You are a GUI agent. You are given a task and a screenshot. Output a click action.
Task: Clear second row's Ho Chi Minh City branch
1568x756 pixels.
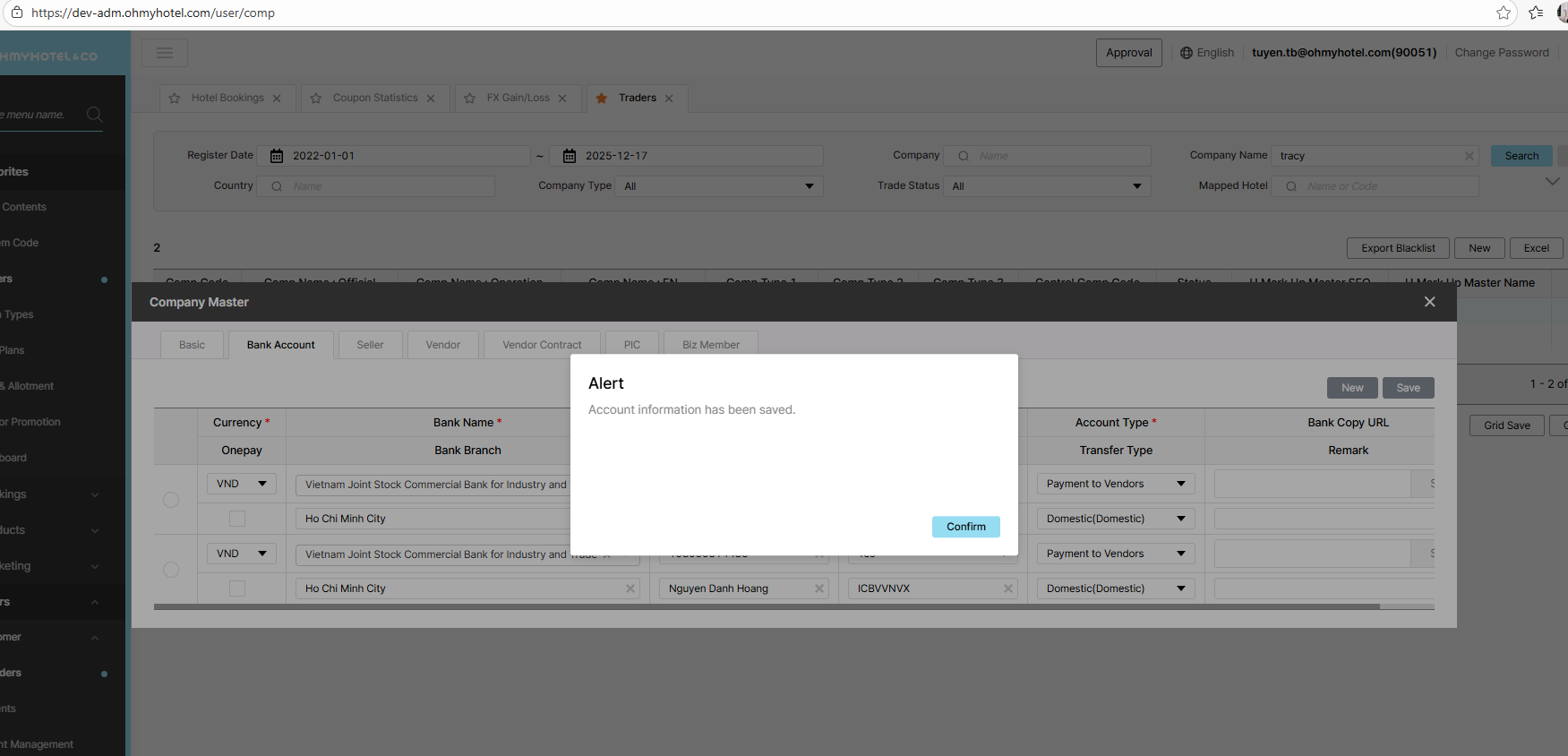[x=630, y=588]
